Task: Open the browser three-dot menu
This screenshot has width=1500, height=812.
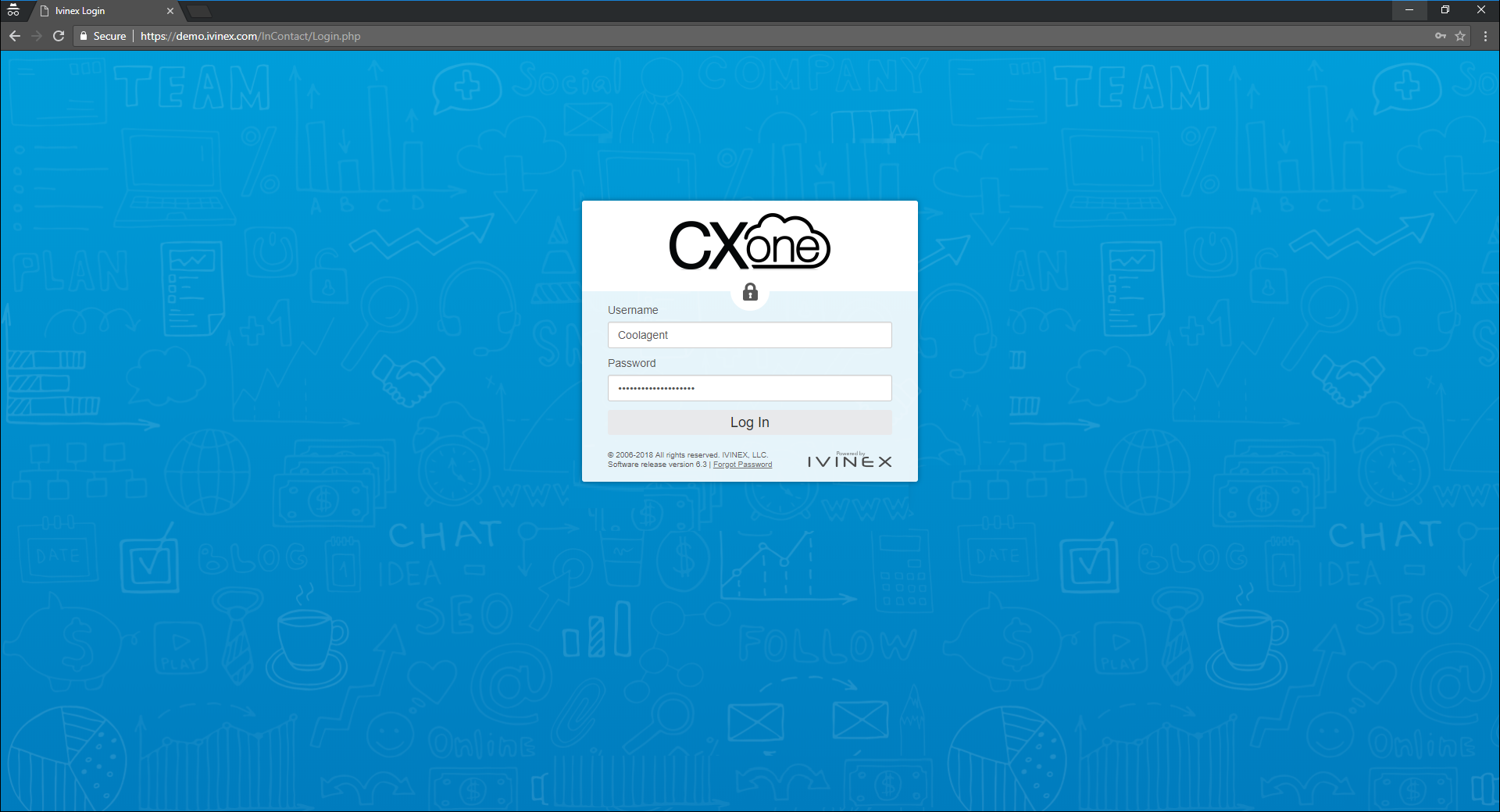Action: (x=1485, y=36)
